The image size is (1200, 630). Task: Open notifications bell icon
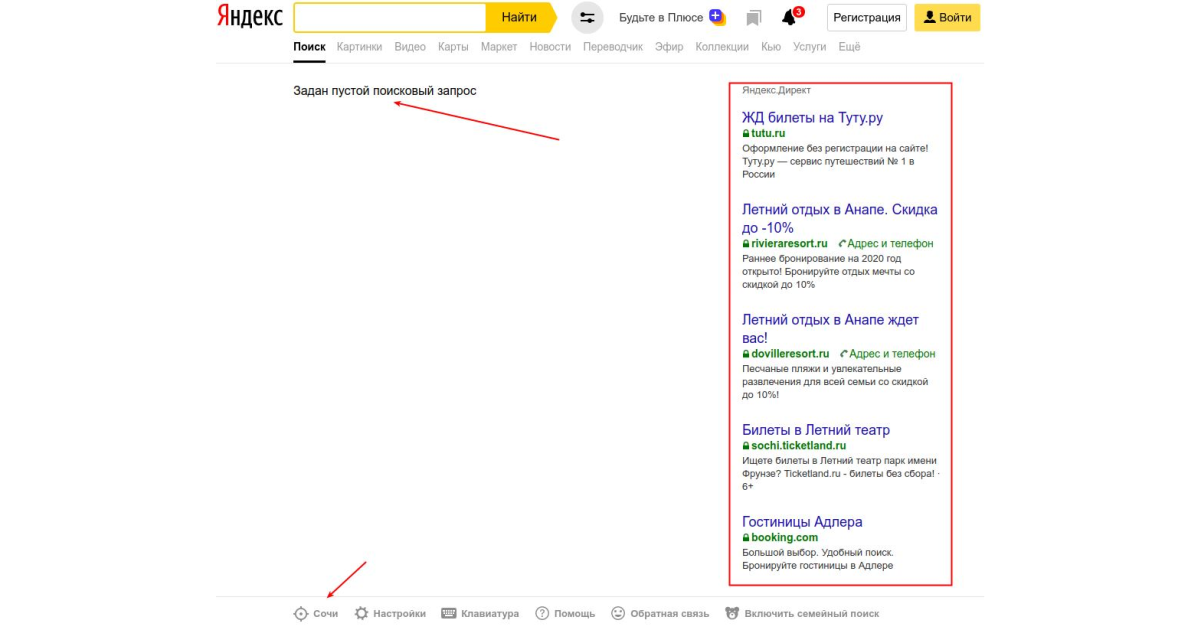(789, 17)
